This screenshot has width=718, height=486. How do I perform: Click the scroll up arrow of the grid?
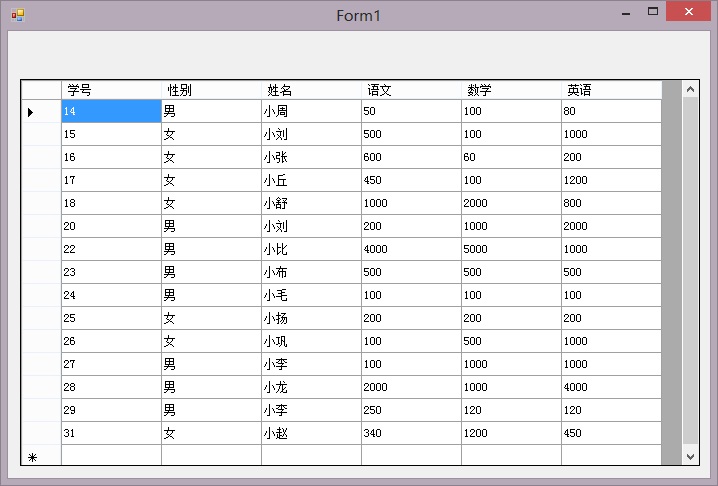point(690,90)
